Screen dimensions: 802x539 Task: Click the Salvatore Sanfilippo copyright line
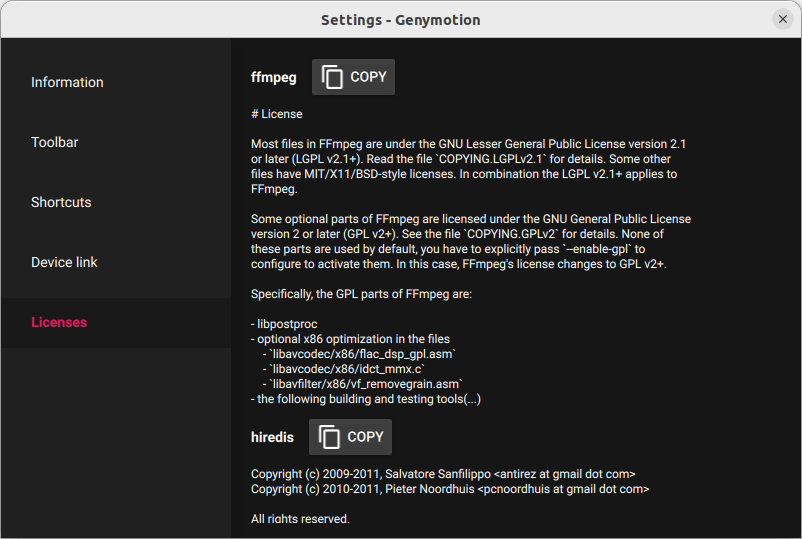pos(443,474)
